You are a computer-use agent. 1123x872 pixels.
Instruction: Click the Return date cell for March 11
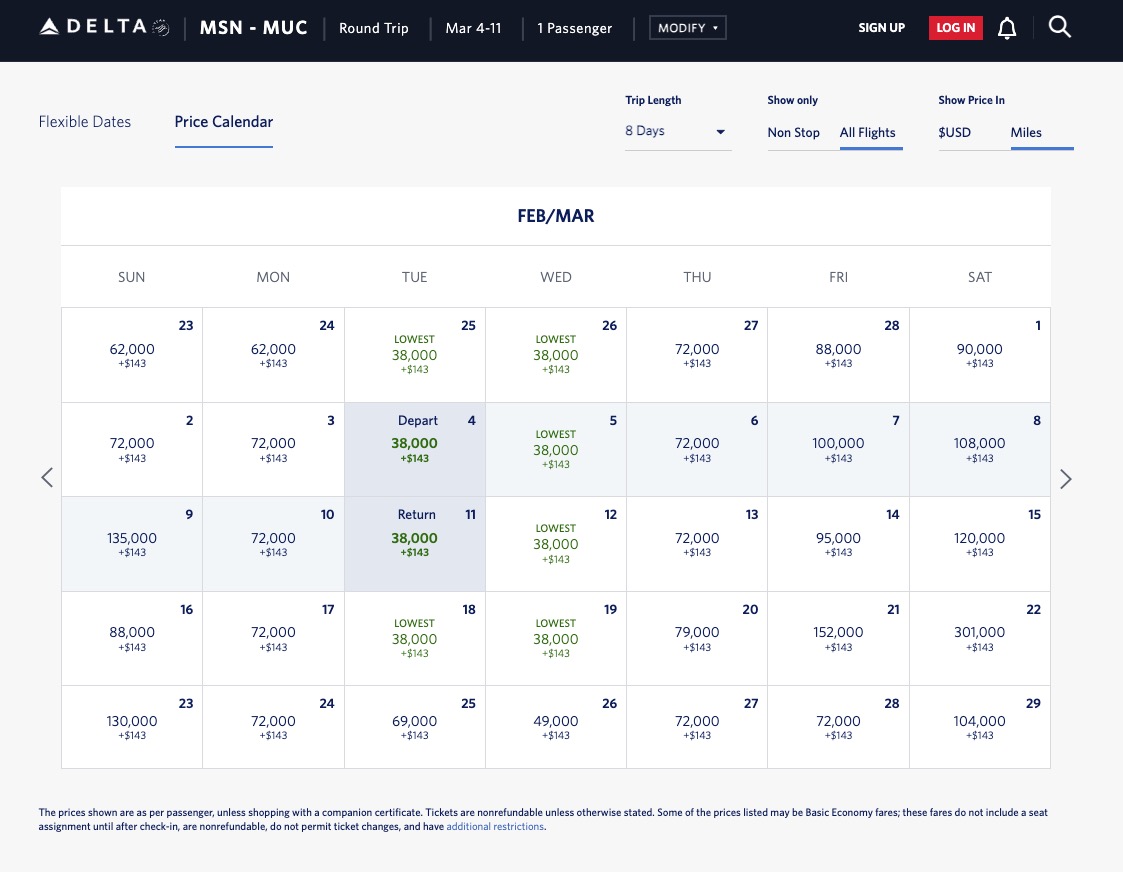[414, 543]
